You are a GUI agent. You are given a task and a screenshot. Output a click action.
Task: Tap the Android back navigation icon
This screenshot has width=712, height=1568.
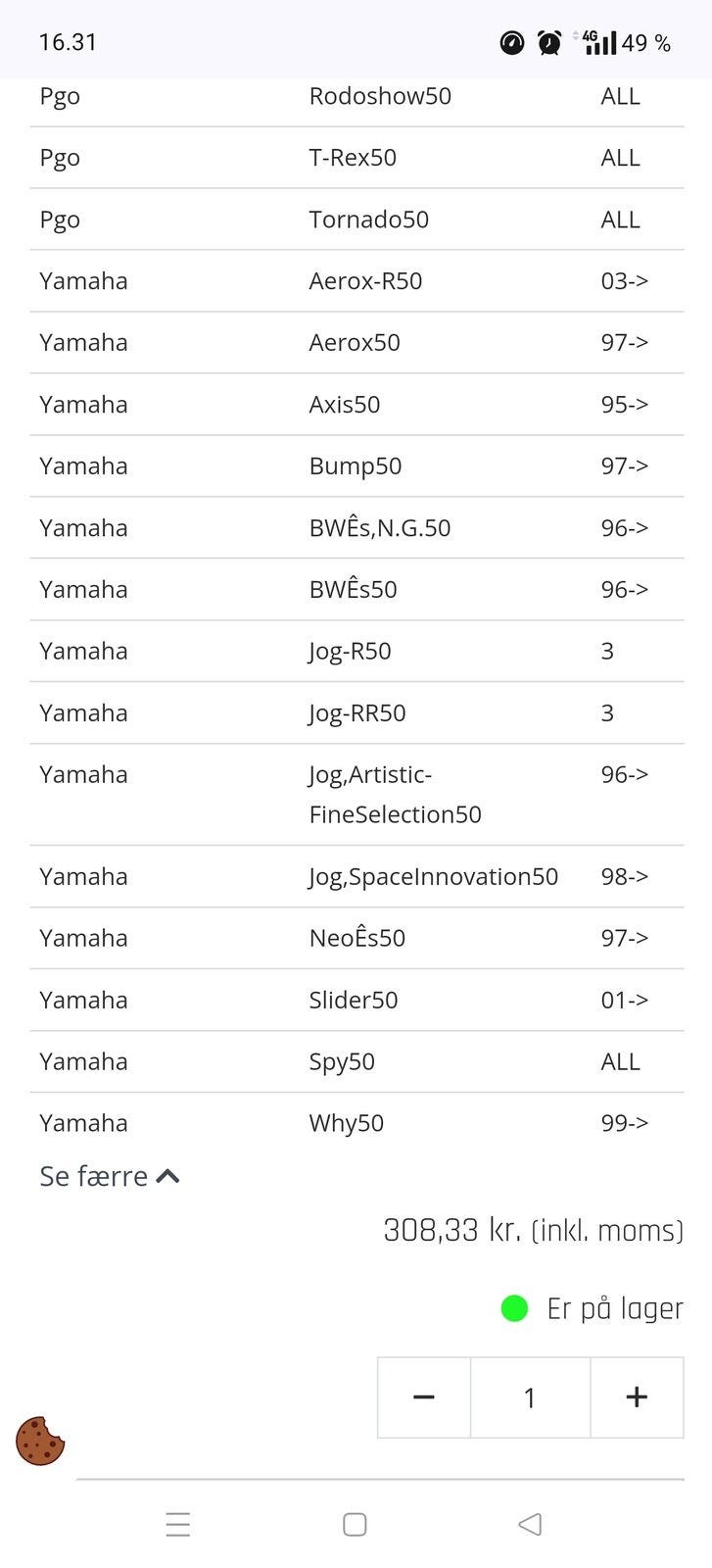[530, 1524]
